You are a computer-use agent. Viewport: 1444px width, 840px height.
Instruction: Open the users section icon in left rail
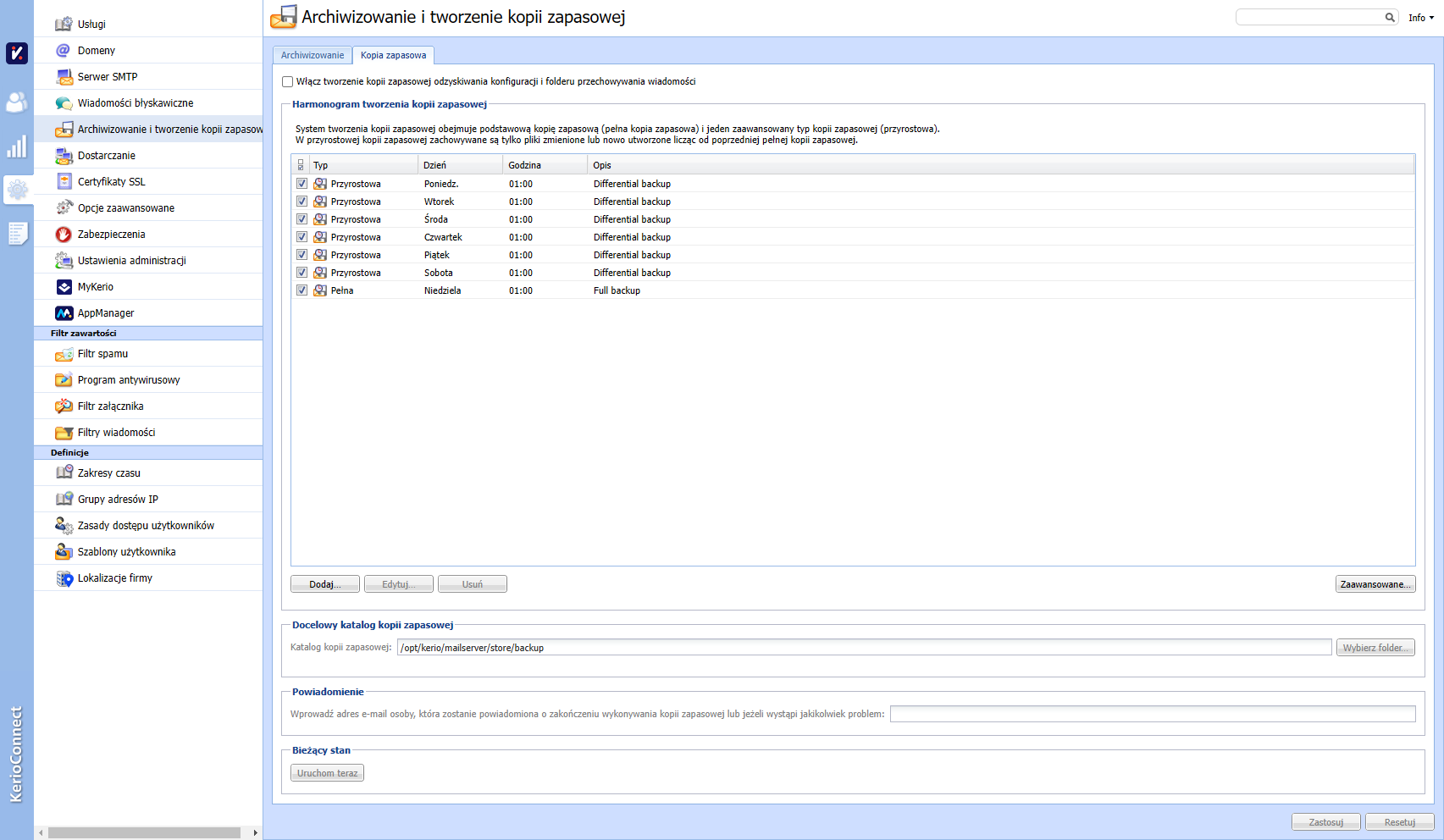(17, 102)
